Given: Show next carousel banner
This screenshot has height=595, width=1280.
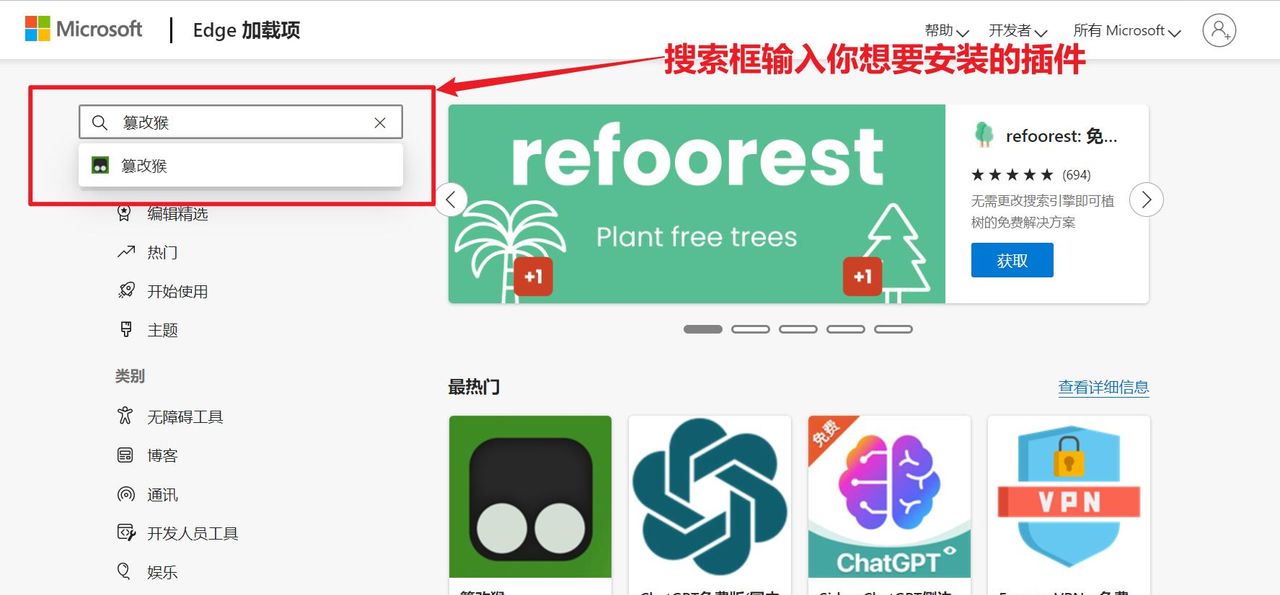Looking at the screenshot, I should (1146, 199).
